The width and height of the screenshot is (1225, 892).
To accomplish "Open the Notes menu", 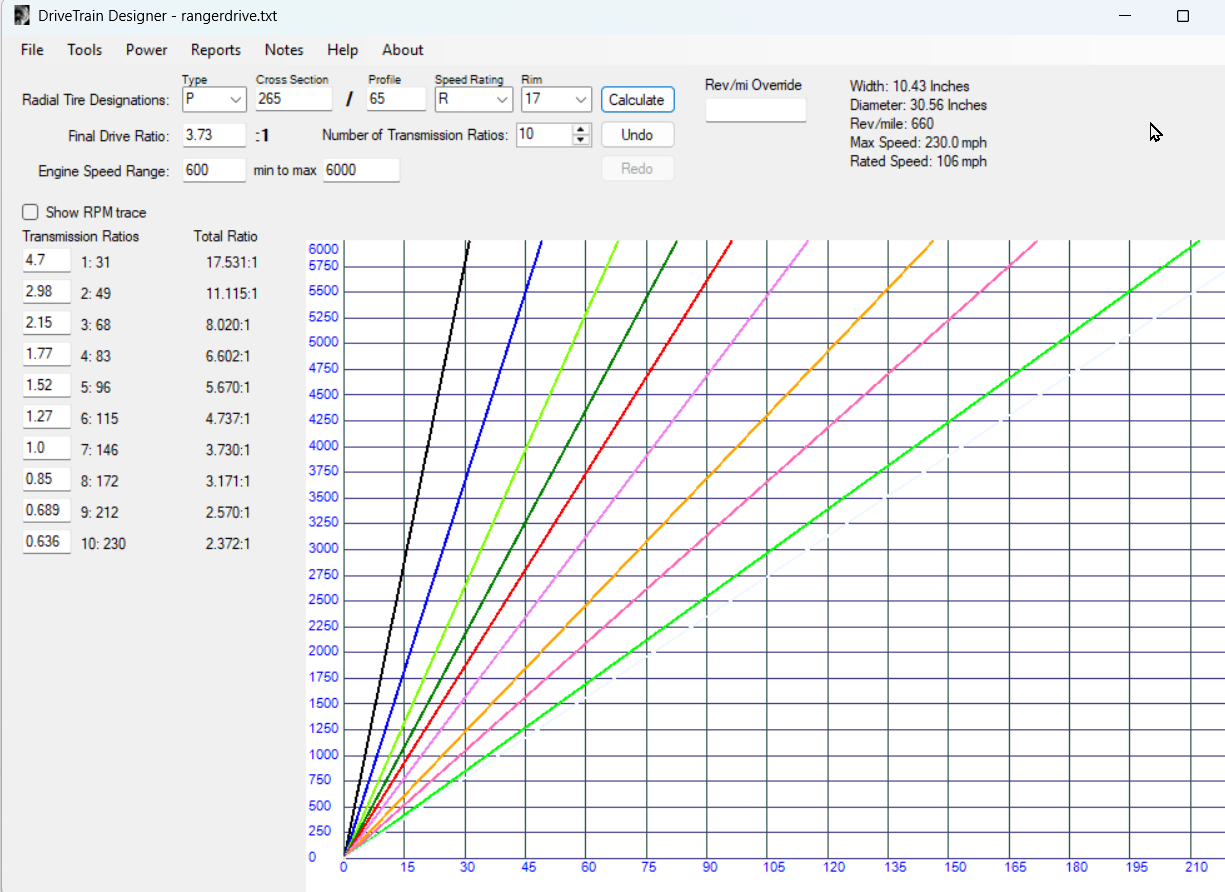I will click(x=284, y=50).
